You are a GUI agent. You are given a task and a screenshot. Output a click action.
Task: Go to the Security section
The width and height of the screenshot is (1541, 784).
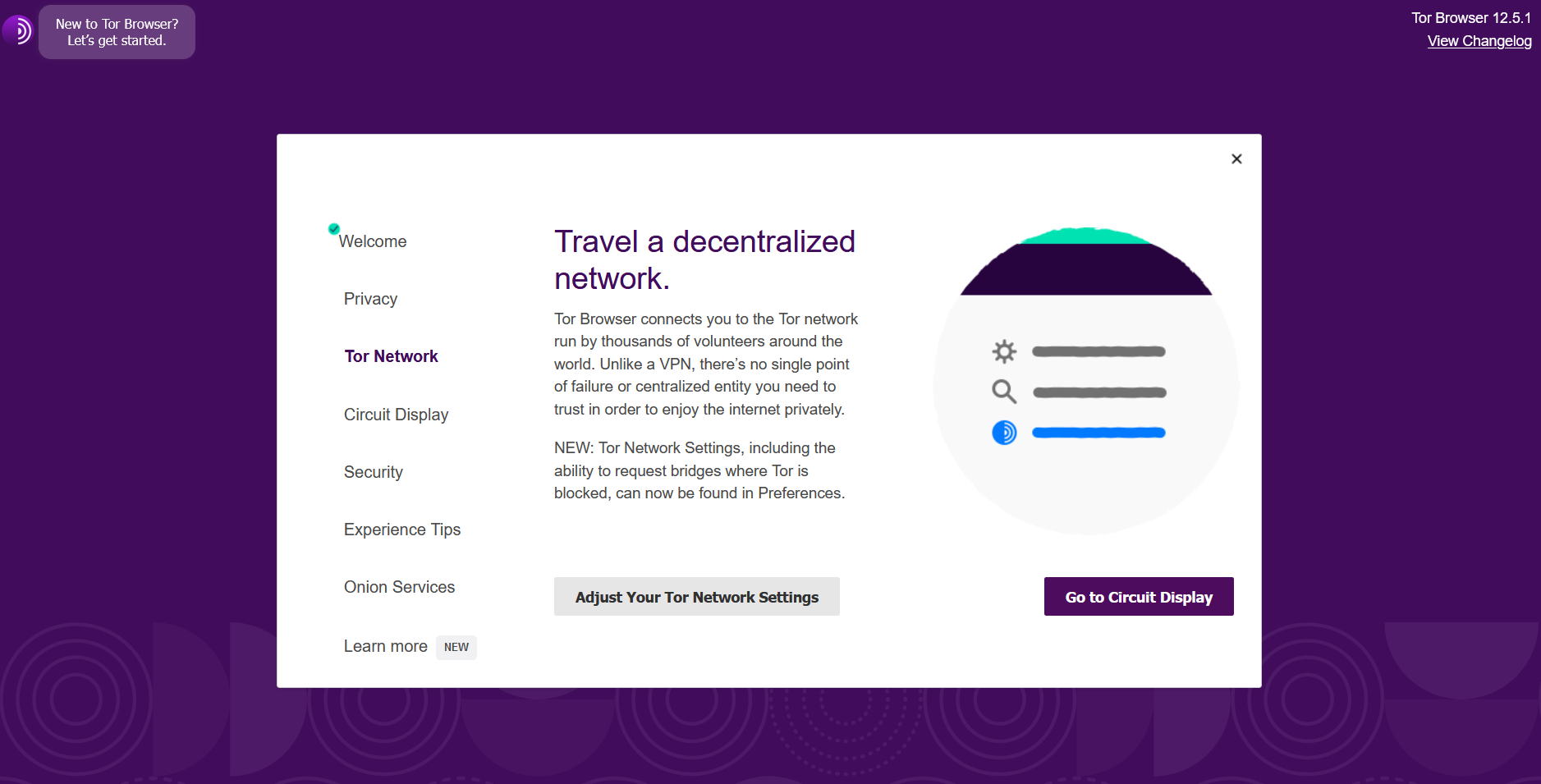374,472
